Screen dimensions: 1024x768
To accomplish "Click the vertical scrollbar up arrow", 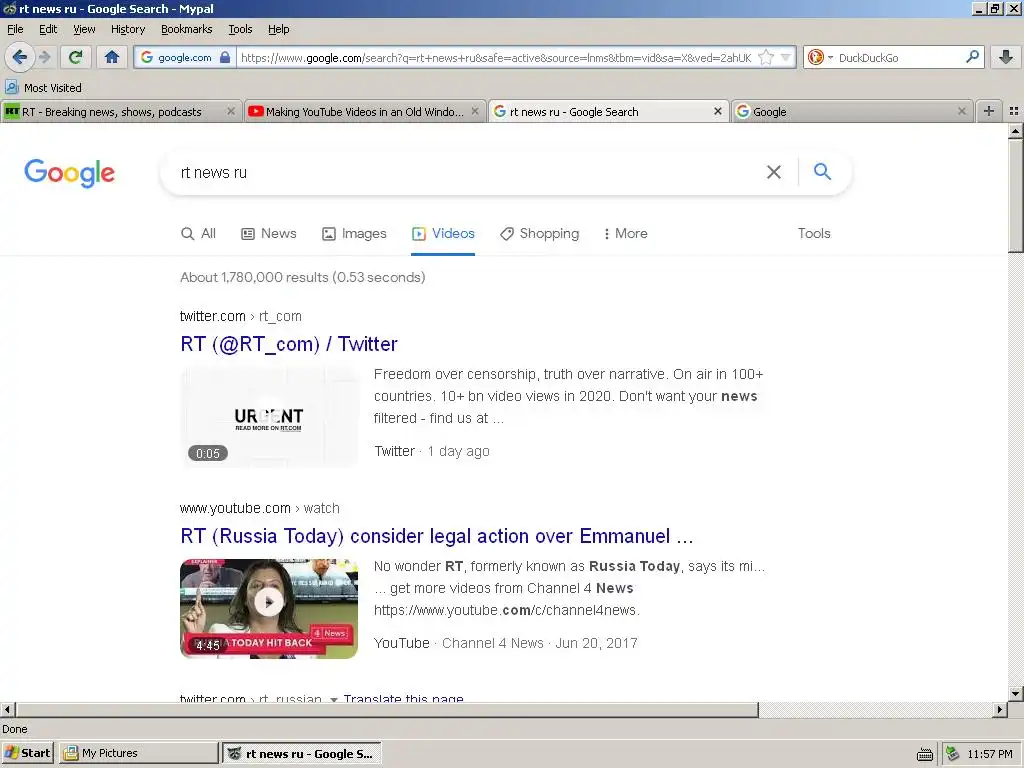I will pos(1016,131).
